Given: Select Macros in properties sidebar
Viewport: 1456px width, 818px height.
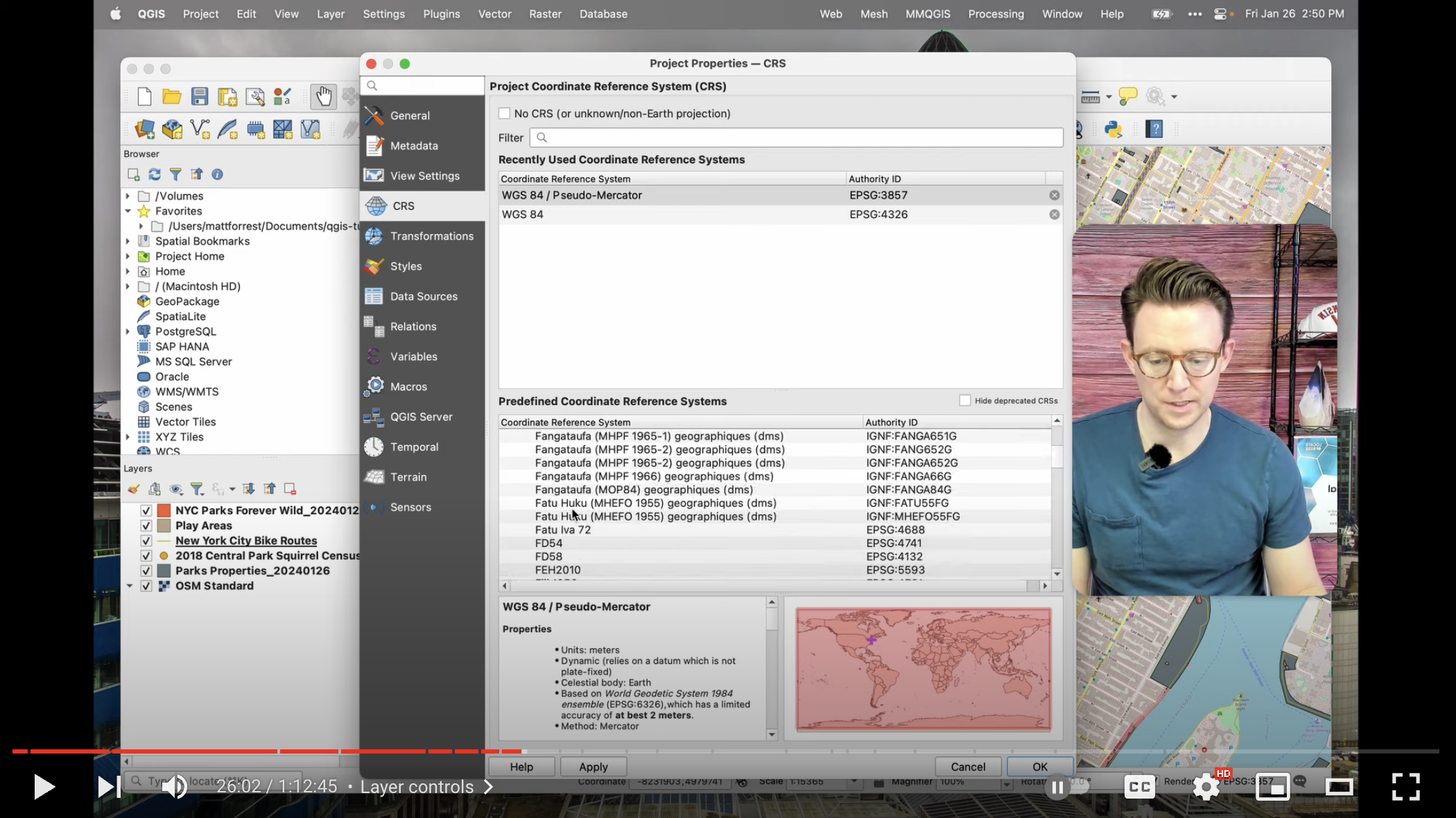Looking at the screenshot, I should tap(422, 387).
